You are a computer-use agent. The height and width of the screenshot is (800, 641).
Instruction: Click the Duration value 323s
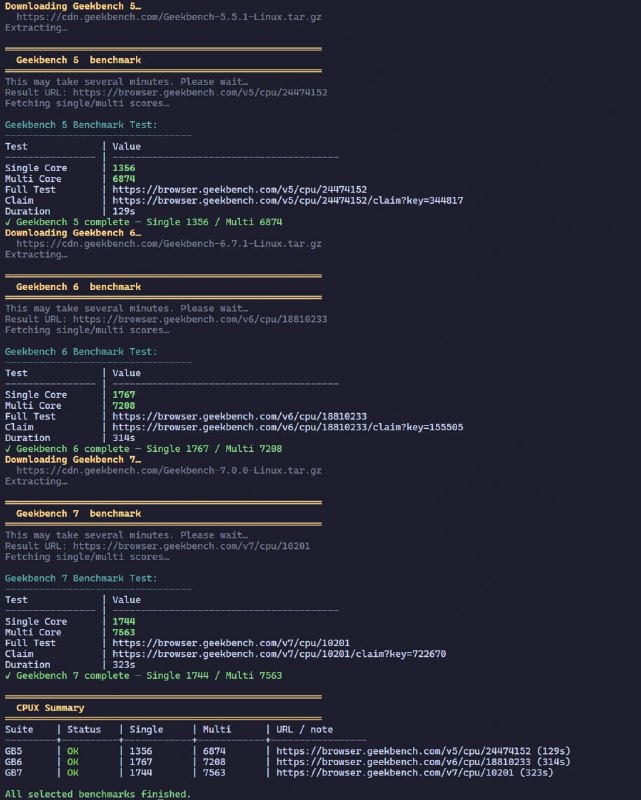tap(124, 665)
